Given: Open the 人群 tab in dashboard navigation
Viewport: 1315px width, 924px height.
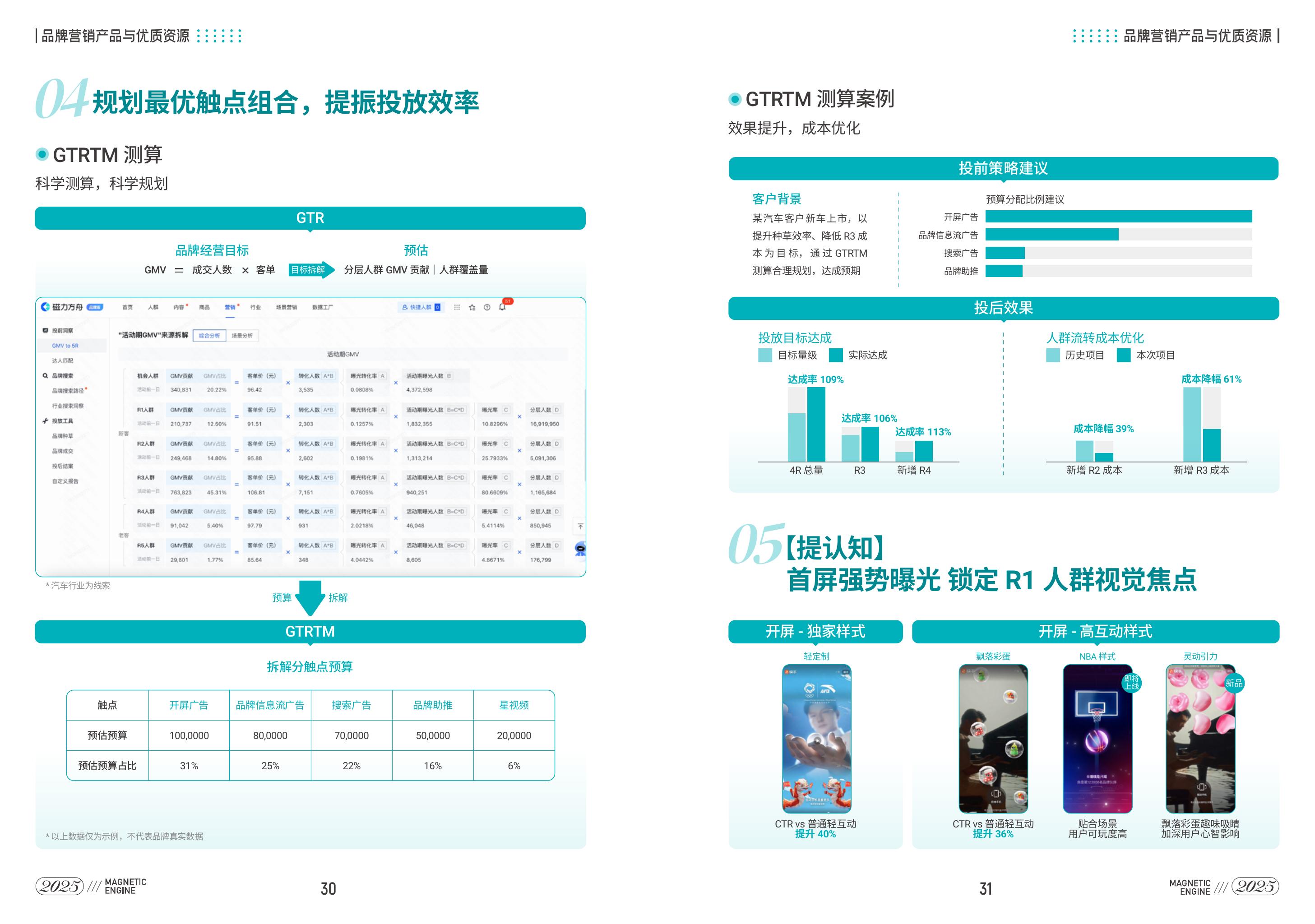Looking at the screenshot, I should tap(153, 307).
